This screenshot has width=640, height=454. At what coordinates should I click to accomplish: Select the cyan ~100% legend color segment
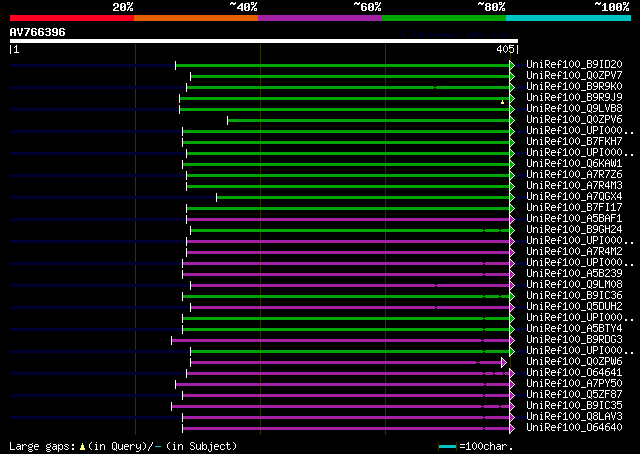pyautogui.click(x=569, y=18)
